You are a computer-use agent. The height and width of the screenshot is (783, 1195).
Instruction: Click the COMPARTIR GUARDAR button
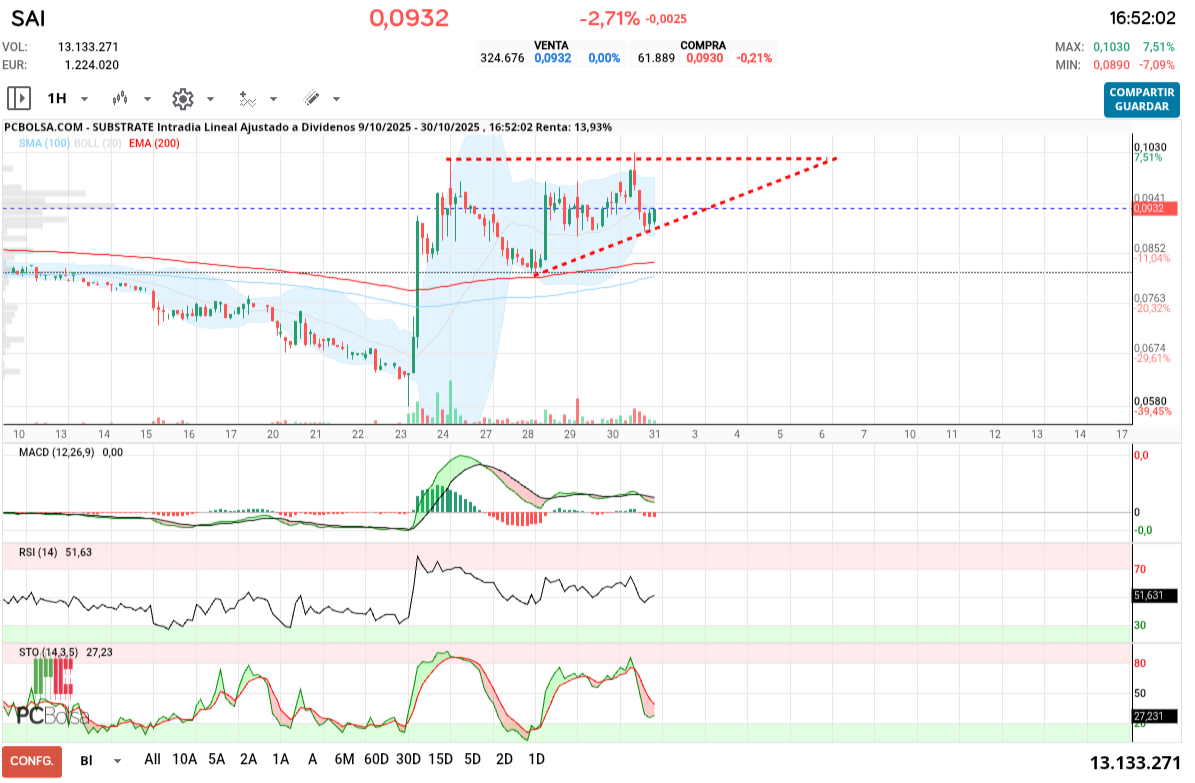(1141, 97)
